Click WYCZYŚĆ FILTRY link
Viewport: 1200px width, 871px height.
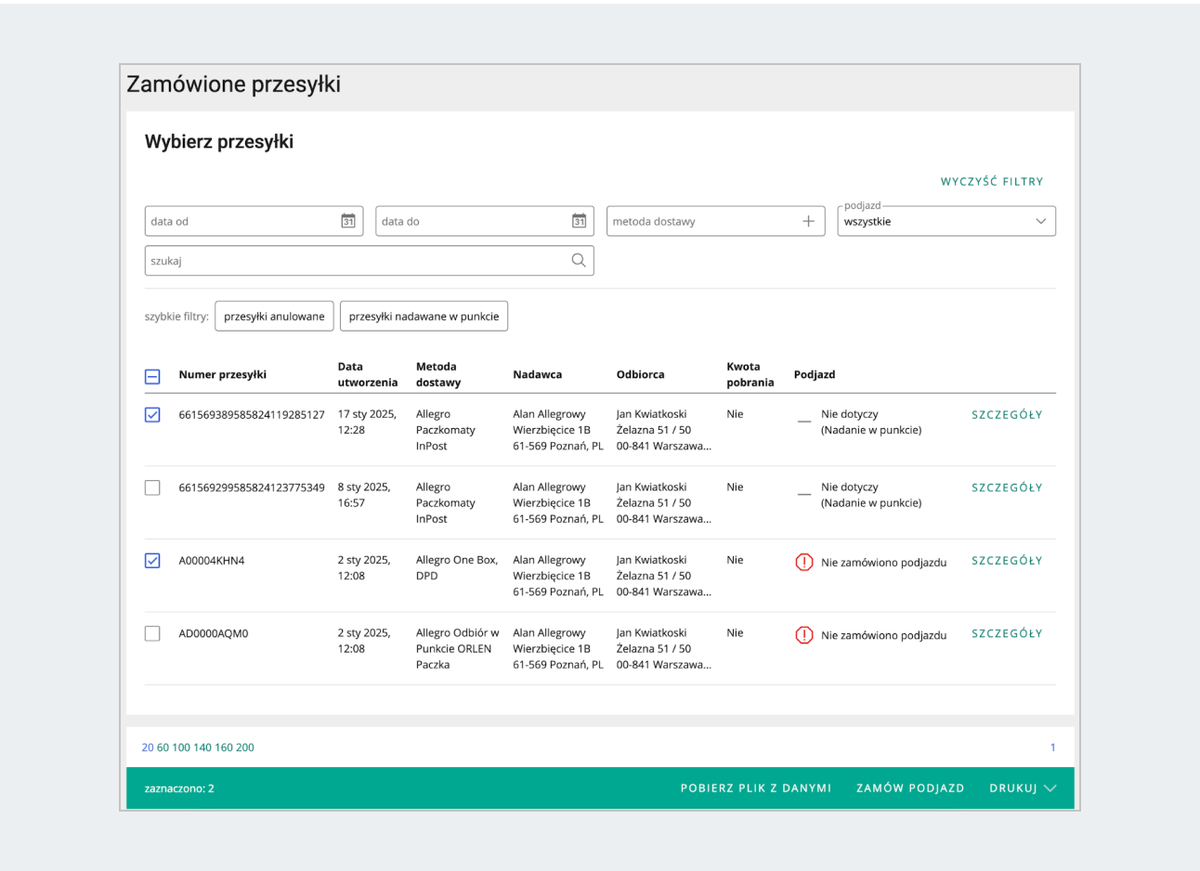point(992,182)
